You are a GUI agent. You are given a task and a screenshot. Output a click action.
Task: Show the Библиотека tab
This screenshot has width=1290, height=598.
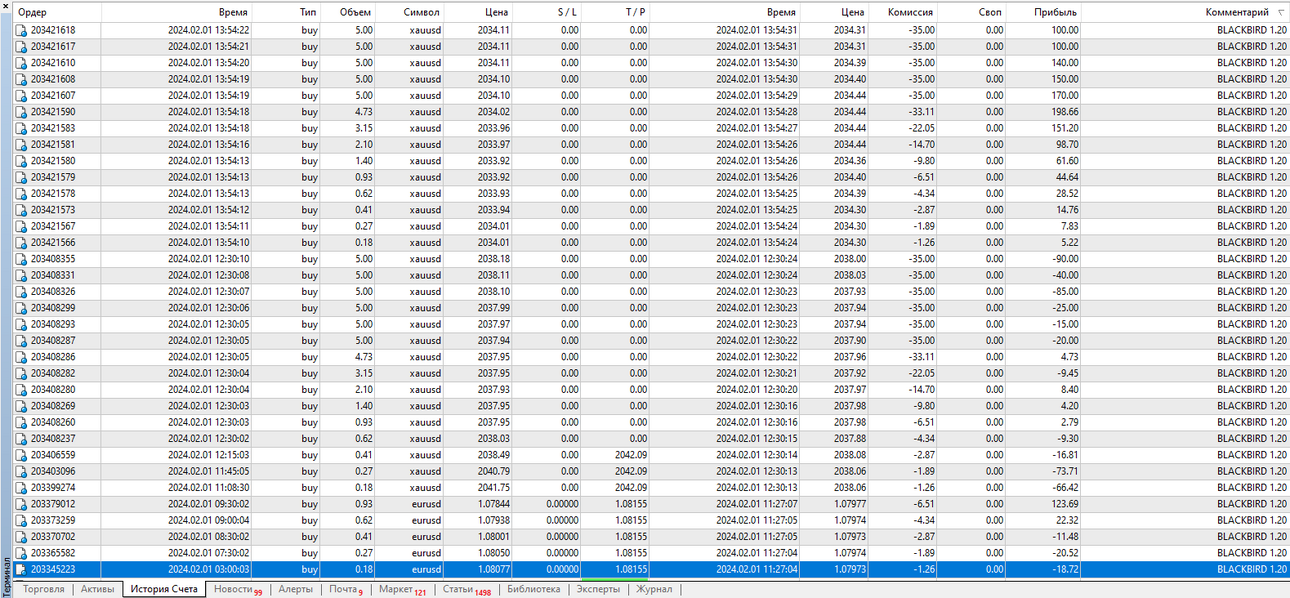tap(534, 589)
